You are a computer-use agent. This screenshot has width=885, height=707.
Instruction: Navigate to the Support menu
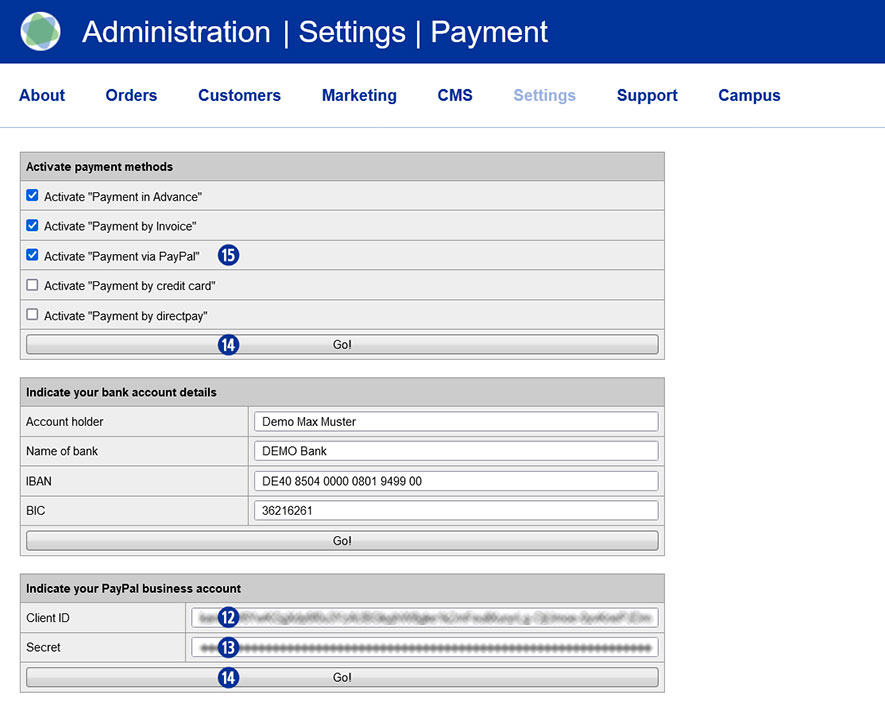tap(647, 96)
